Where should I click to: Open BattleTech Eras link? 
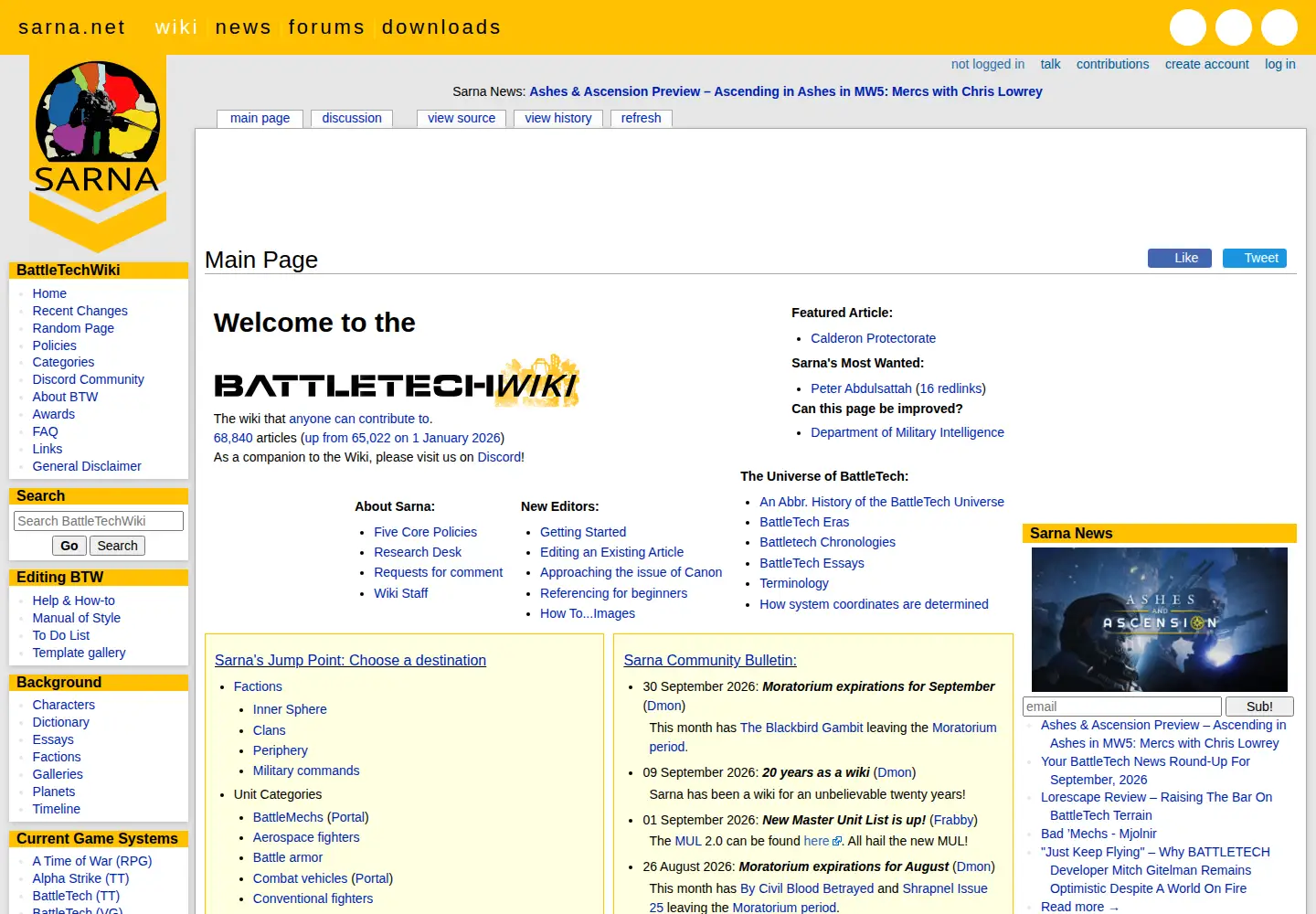[x=804, y=522]
